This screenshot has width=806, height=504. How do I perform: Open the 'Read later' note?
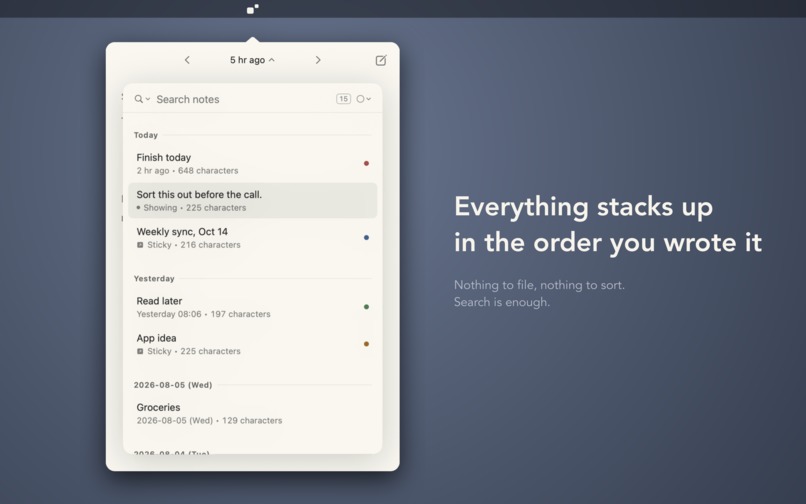252,307
